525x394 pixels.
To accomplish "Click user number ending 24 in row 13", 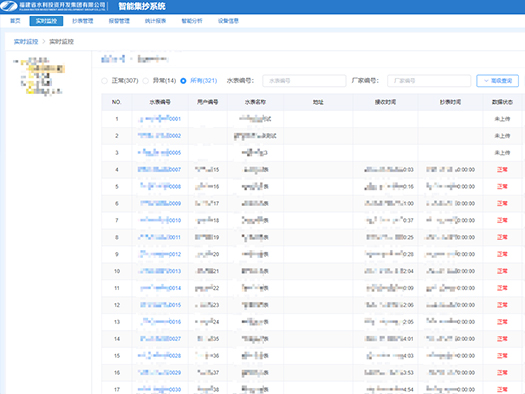I will pyautogui.click(x=207, y=322).
